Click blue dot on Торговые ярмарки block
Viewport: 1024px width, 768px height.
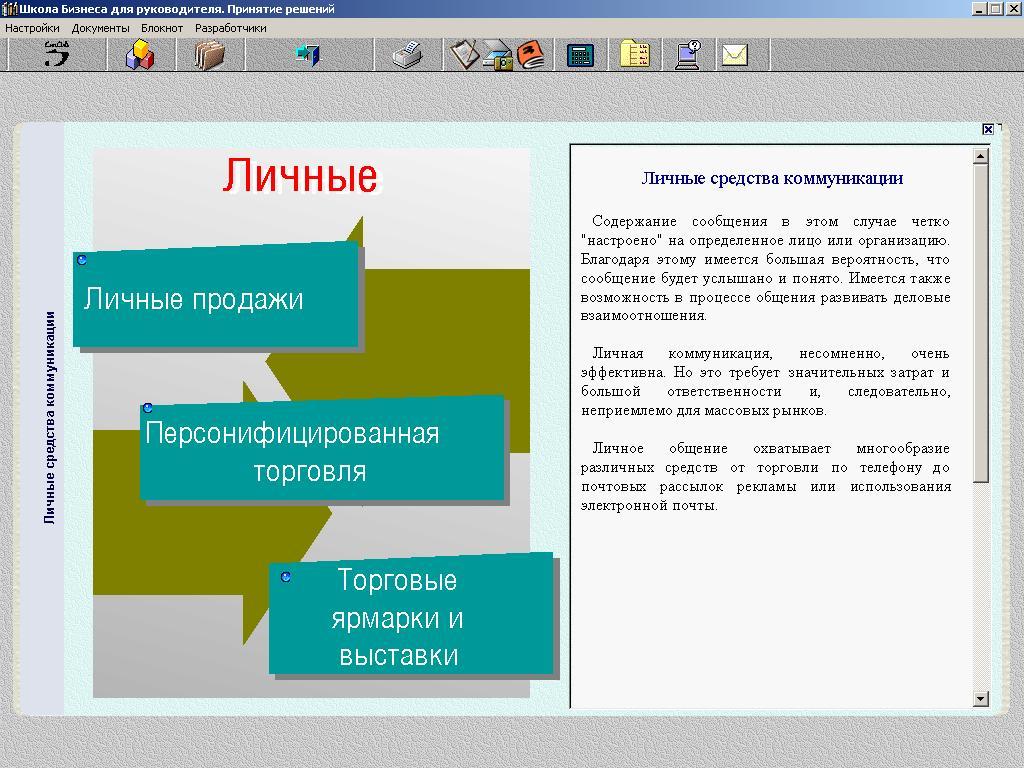pos(285,577)
